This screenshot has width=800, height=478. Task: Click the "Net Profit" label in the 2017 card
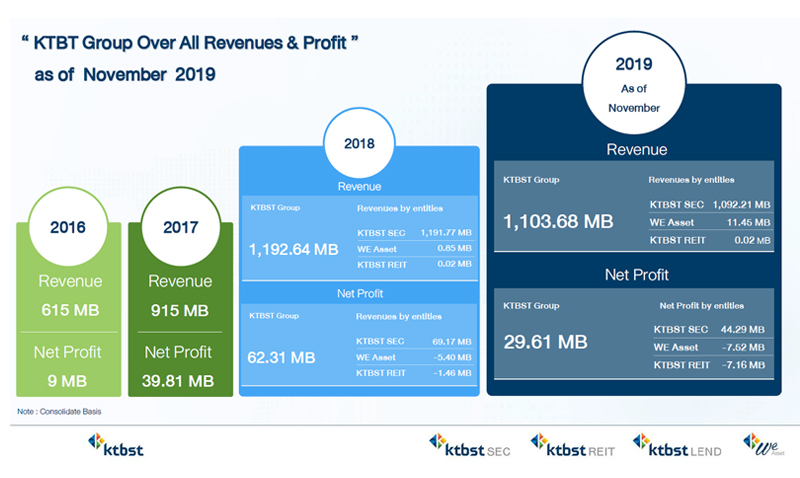pos(178,352)
